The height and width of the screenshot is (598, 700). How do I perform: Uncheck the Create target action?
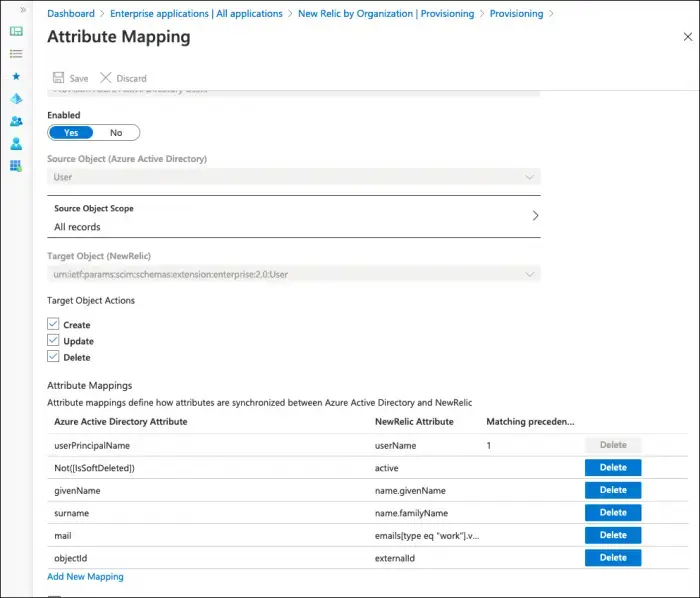pyautogui.click(x=54, y=325)
